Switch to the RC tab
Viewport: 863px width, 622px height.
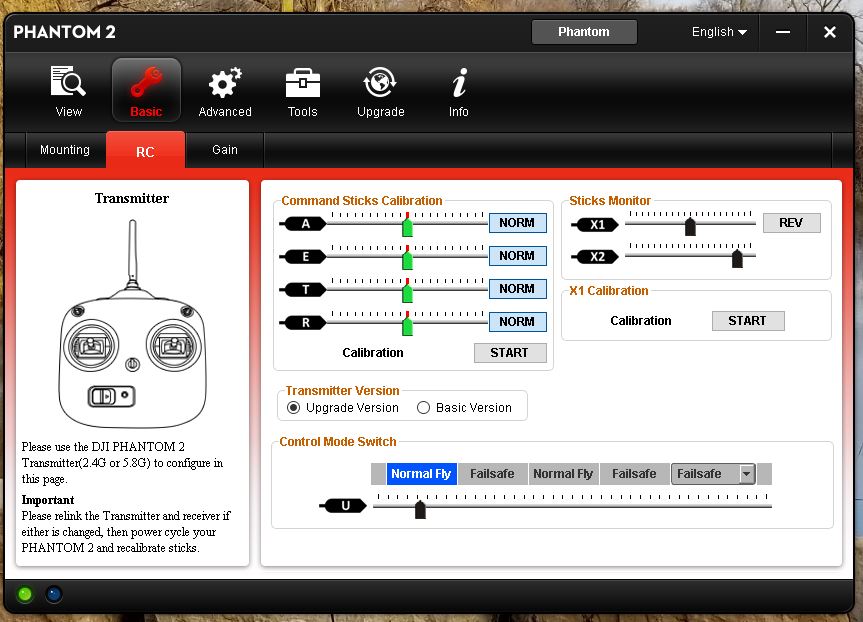(145, 151)
